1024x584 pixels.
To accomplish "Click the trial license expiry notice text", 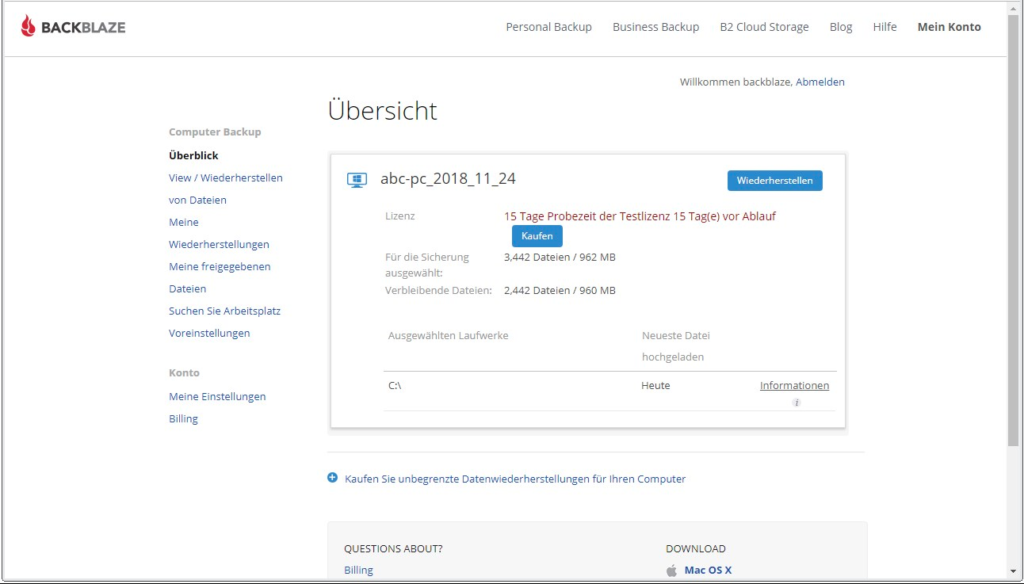I will coord(639,216).
